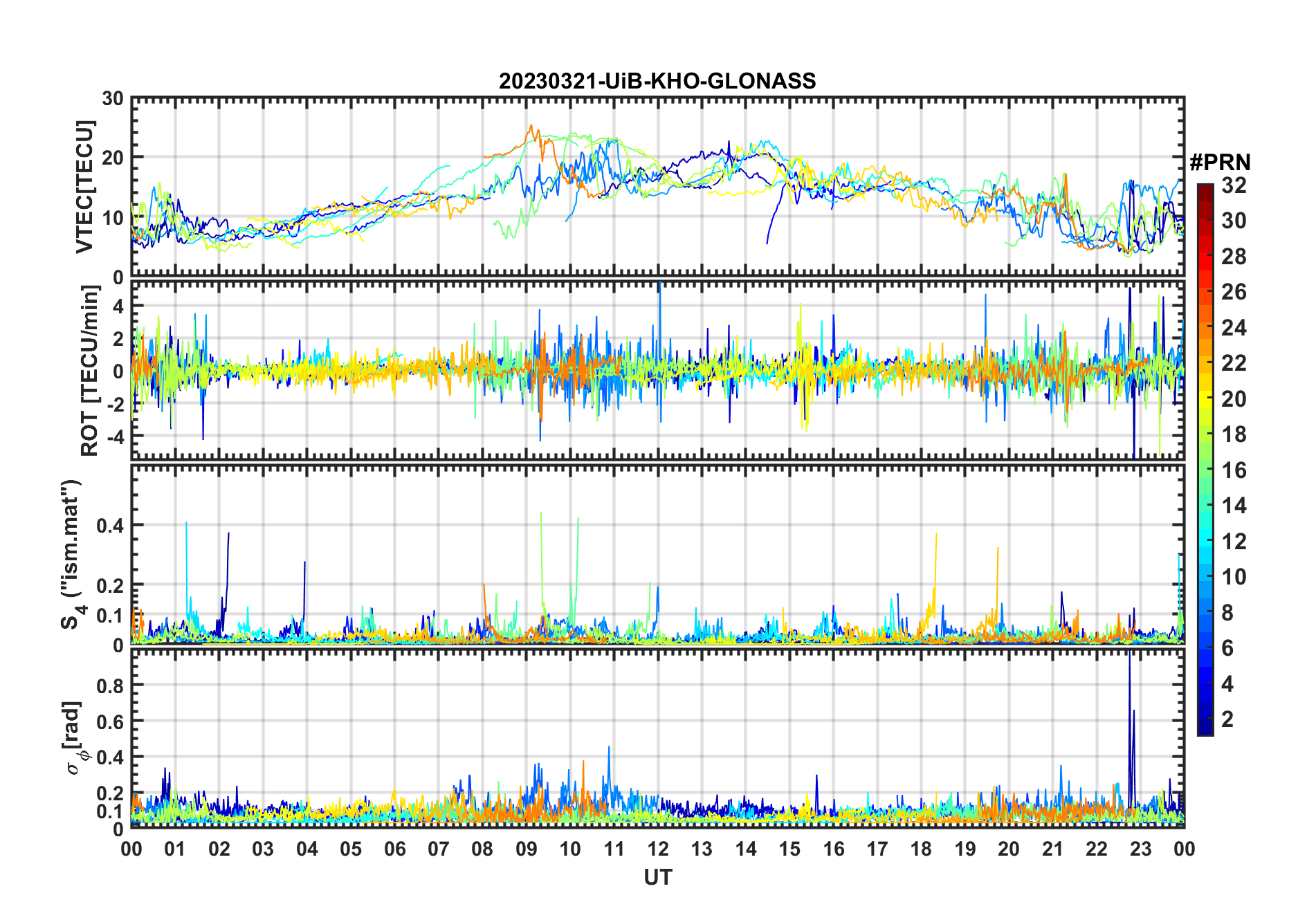This screenshot has width=1316, height=920.
Task: Click colorbar tick label 14
Action: pos(1234,506)
